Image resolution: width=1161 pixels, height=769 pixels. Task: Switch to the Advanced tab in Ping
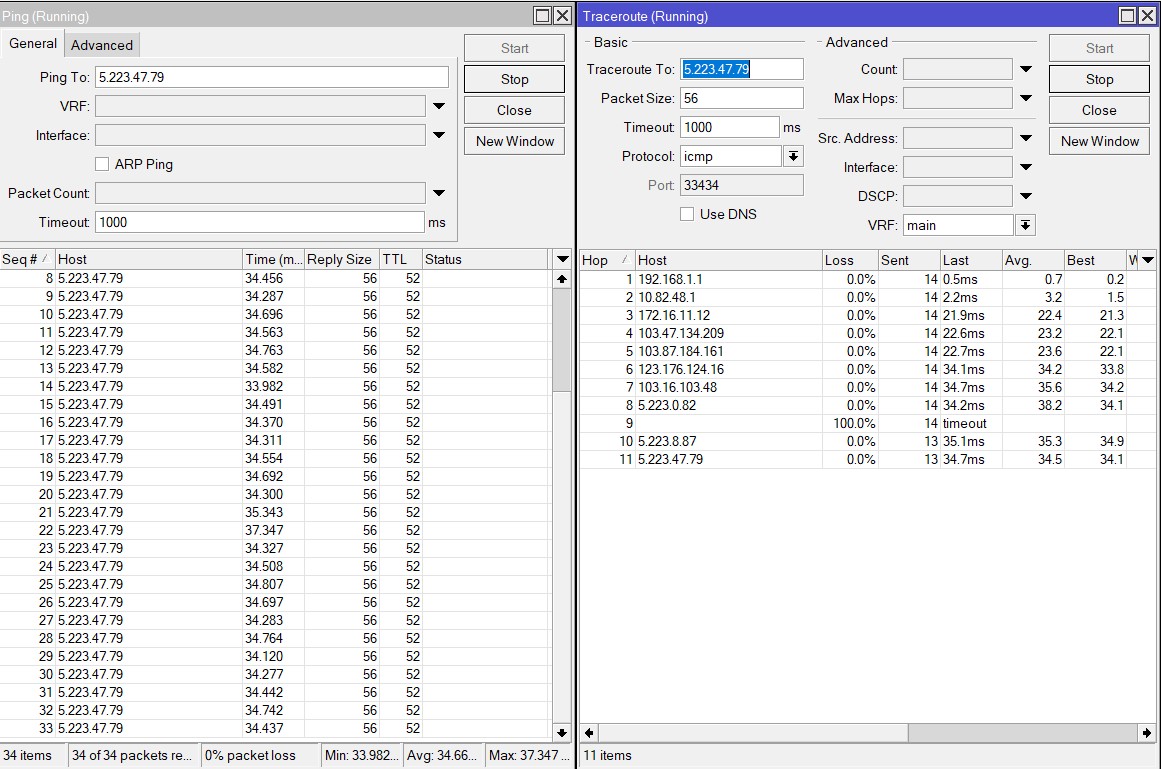[102, 45]
